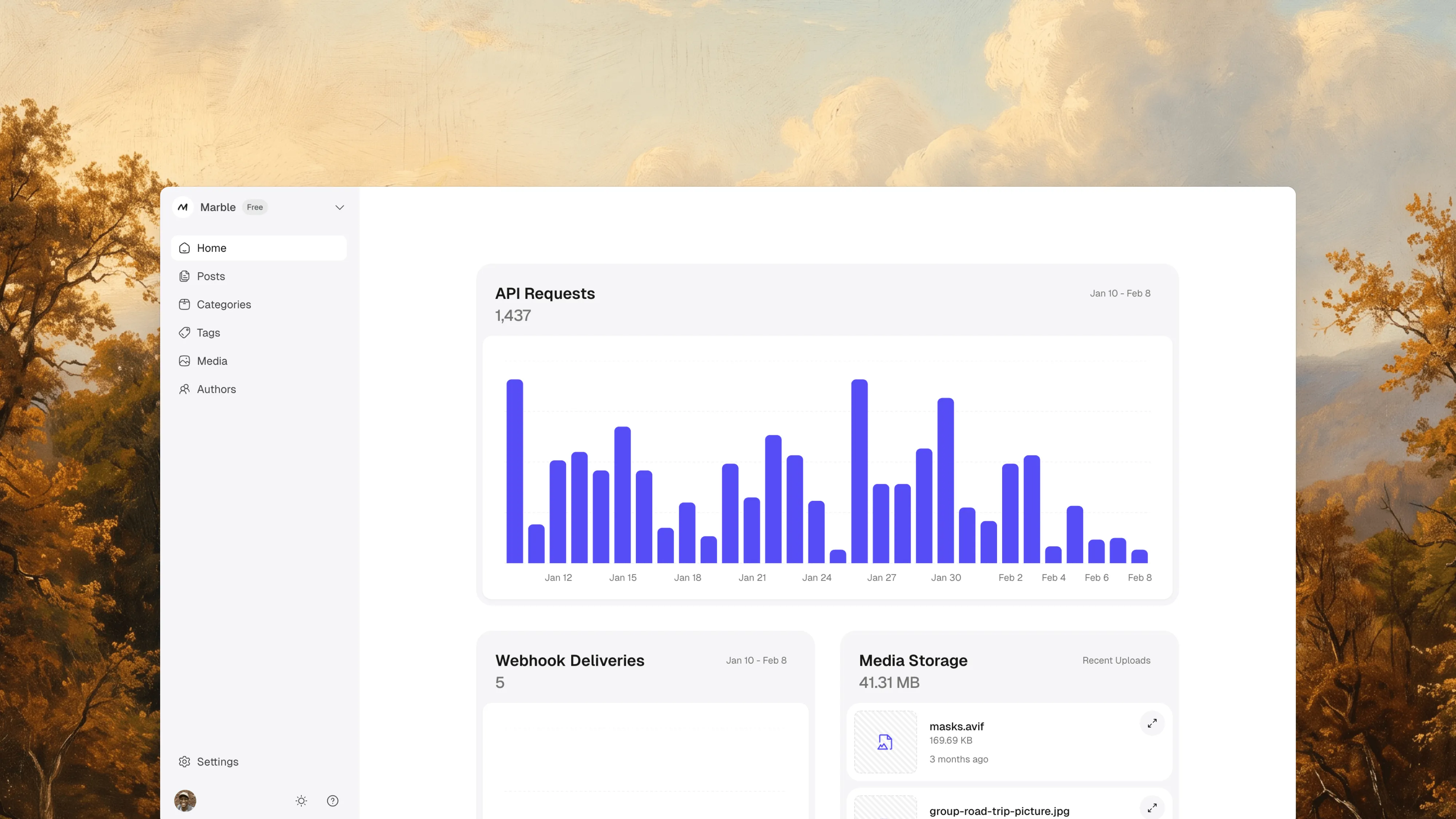Expand the group-road-trip-picture.jpg preview
The height and width of the screenshot is (819, 1456).
[1152, 808]
